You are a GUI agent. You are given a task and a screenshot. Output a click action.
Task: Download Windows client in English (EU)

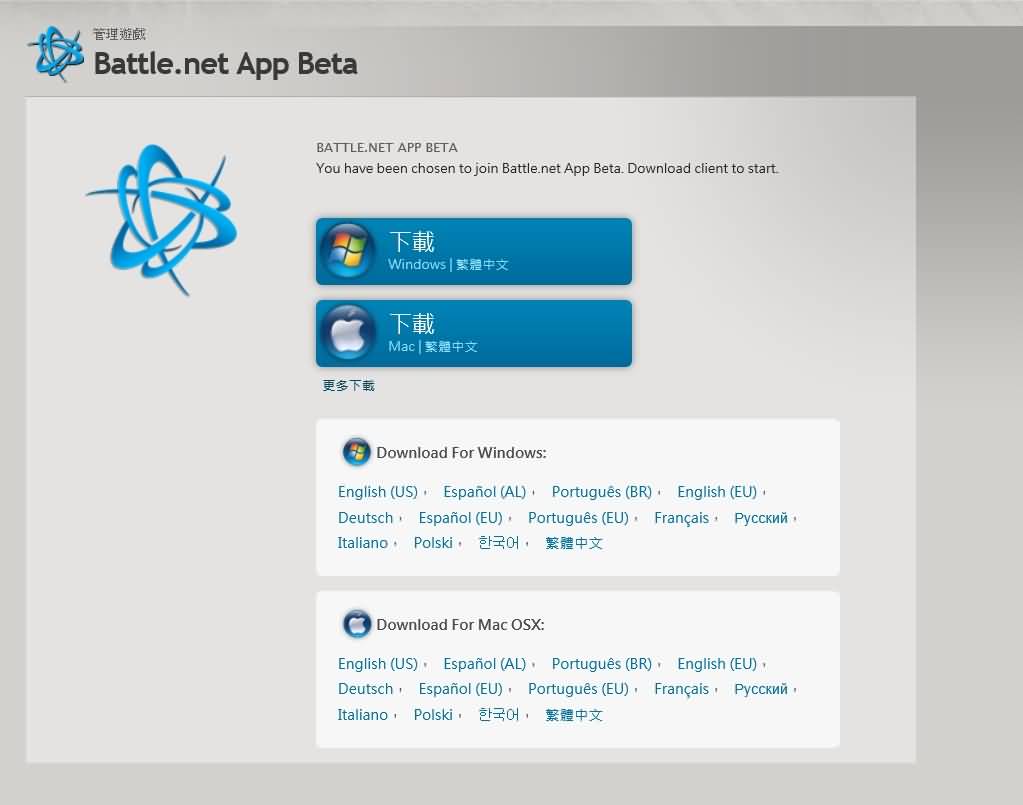(x=717, y=492)
